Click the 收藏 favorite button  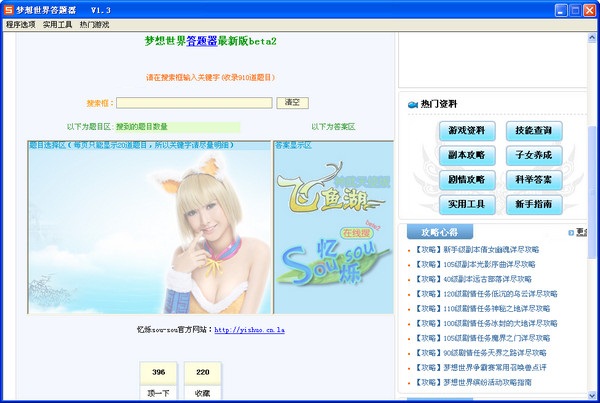pos(202,393)
